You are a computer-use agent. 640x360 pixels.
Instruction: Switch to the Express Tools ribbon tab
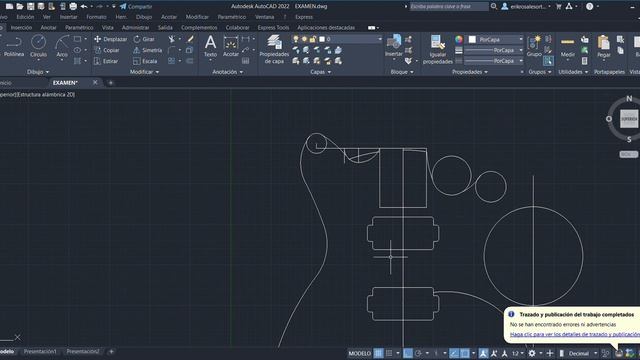pyautogui.click(x=273, y=28)
